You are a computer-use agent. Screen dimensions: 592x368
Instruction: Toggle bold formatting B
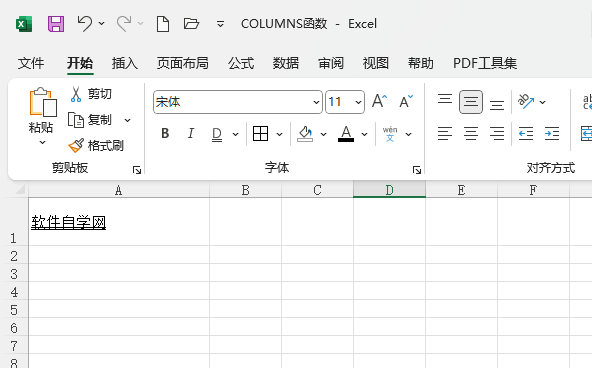click(165, 134)
